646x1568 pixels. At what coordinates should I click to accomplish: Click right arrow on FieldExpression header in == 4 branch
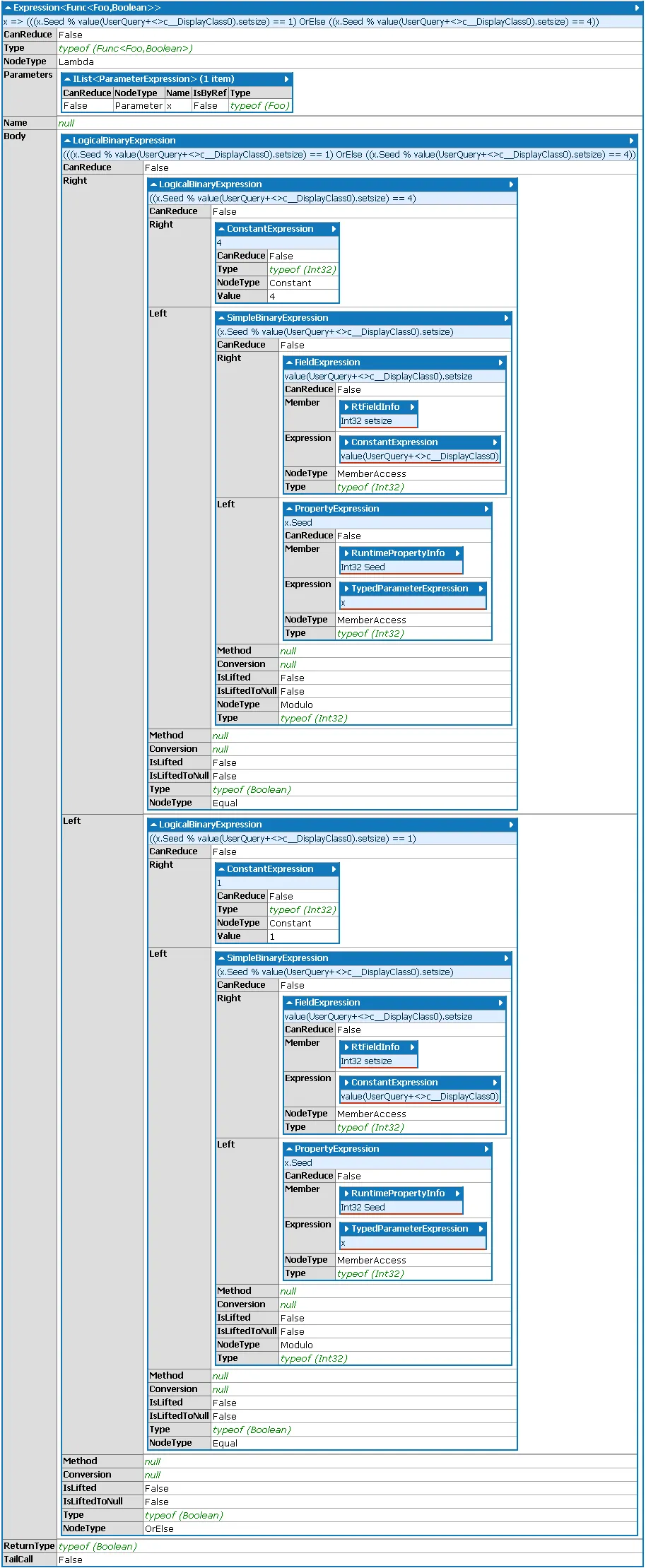pyautogui.click(x=500, y=362)
